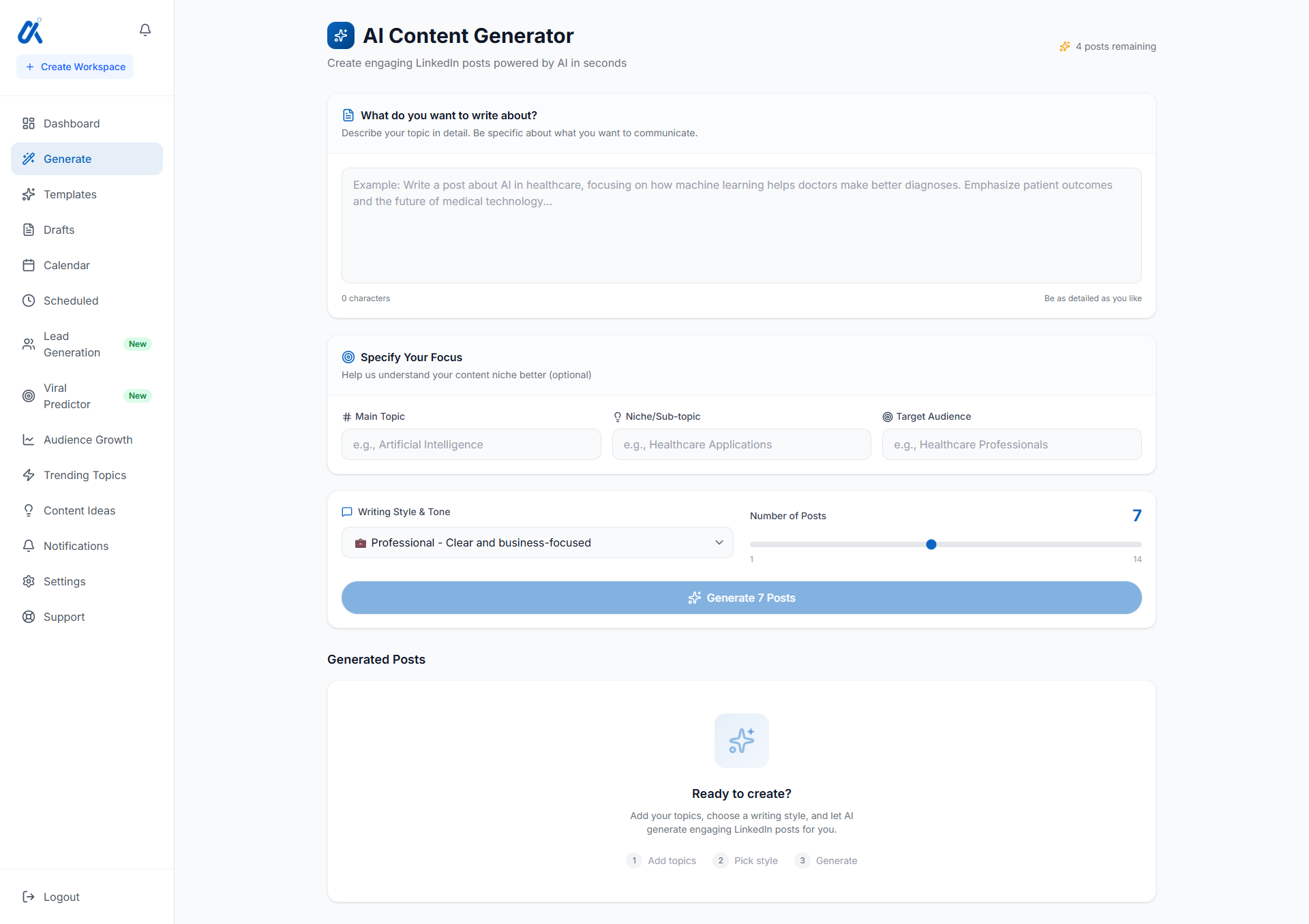Click the topic description text area
This screenshot has height=924, width=1309.
pos(741,226)
